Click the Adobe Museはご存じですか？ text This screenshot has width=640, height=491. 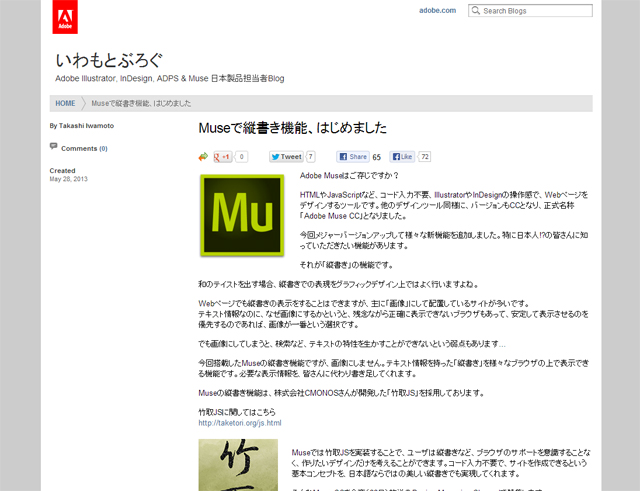click(349, 176)
